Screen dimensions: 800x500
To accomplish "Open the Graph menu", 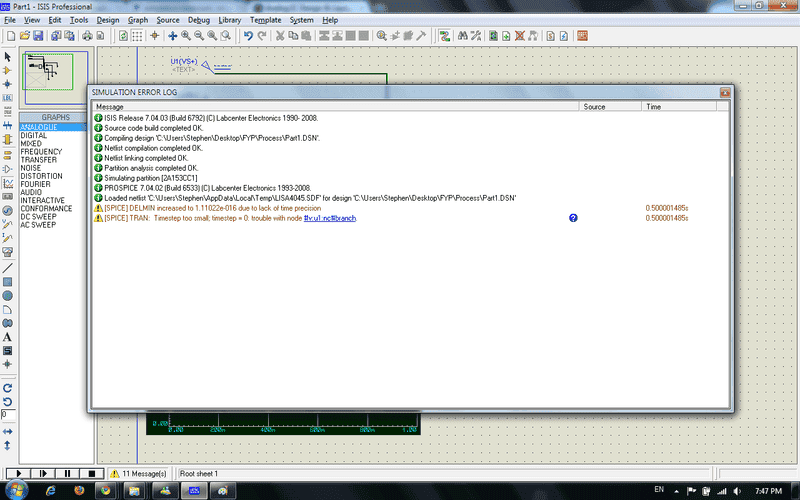I will tap(138, 20).
